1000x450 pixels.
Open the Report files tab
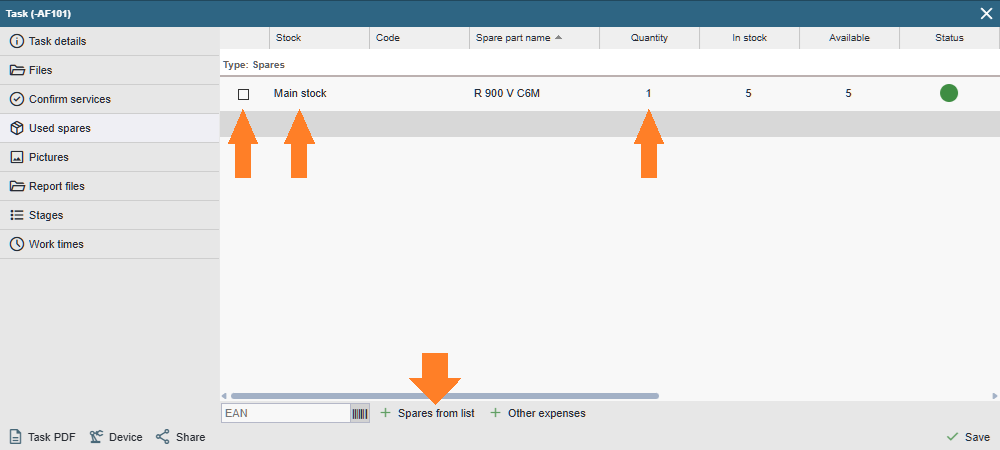(56, 186)
